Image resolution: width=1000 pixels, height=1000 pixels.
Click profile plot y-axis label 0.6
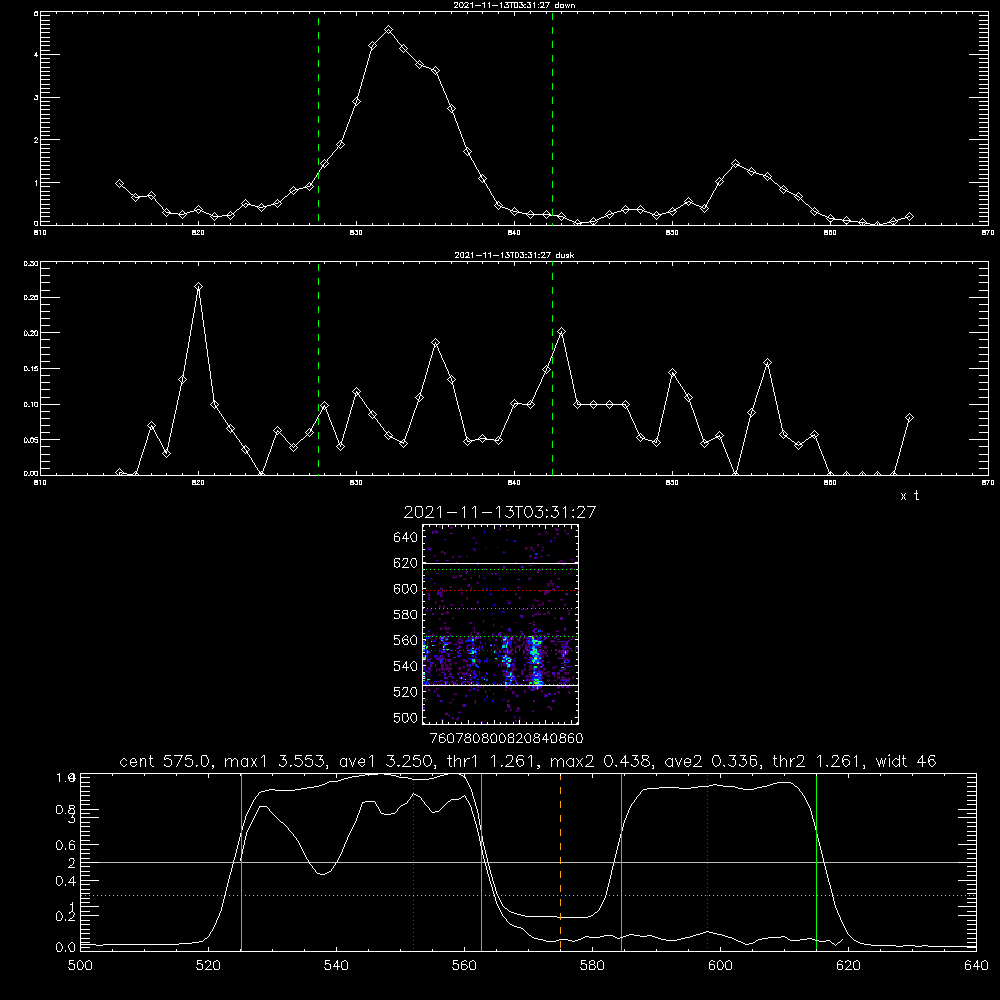point(66,845)
